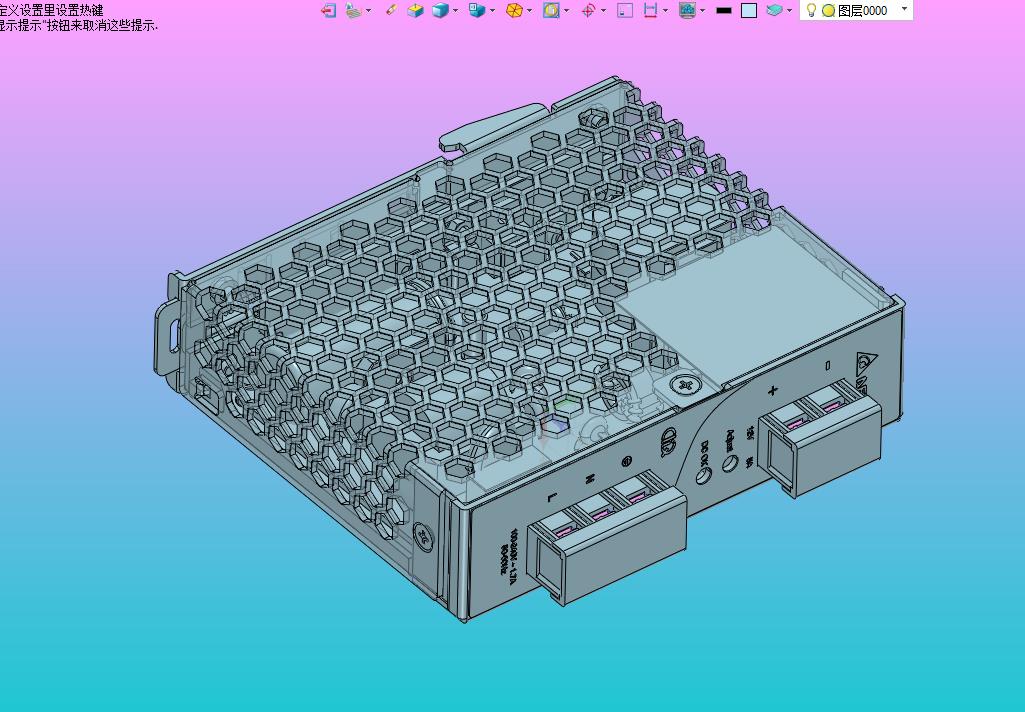
Task: Click the small window-frame icon
Action: coord(625,10)
